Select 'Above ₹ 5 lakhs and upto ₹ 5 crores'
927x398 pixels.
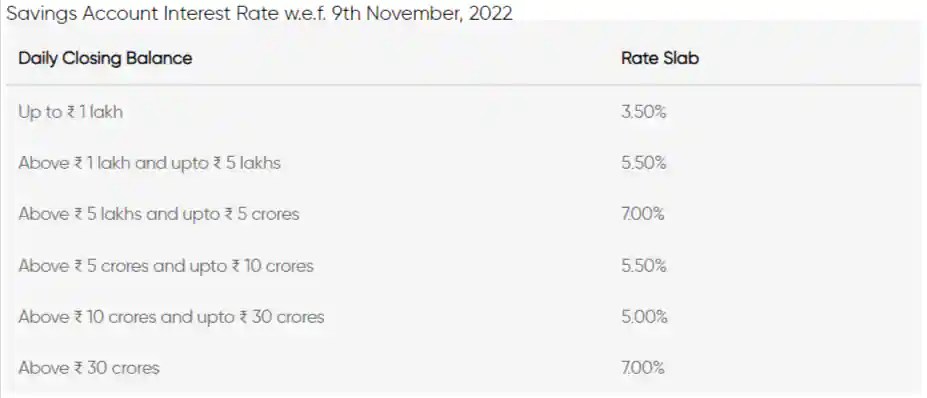click(159, 213)
